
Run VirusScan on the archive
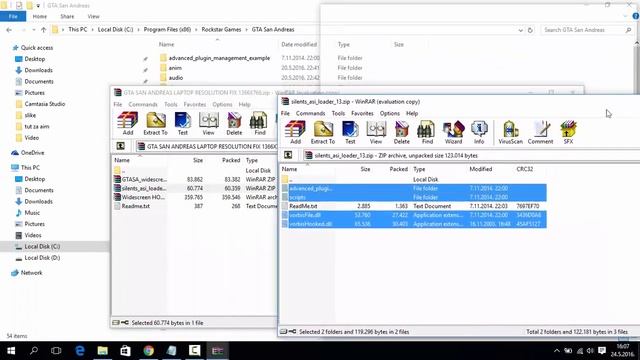click(x=510, y=133)
